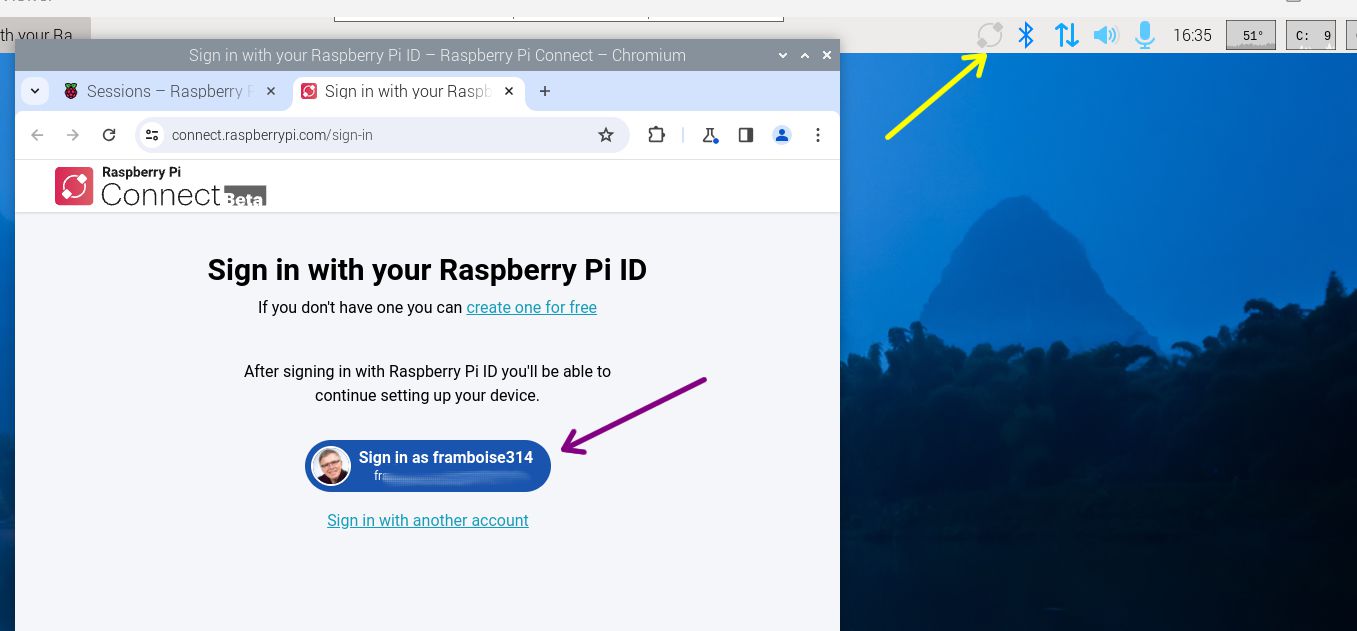This screenshot has height=631, width=1357.
Task: Close the Chromium window
Action: click(827, 55)
